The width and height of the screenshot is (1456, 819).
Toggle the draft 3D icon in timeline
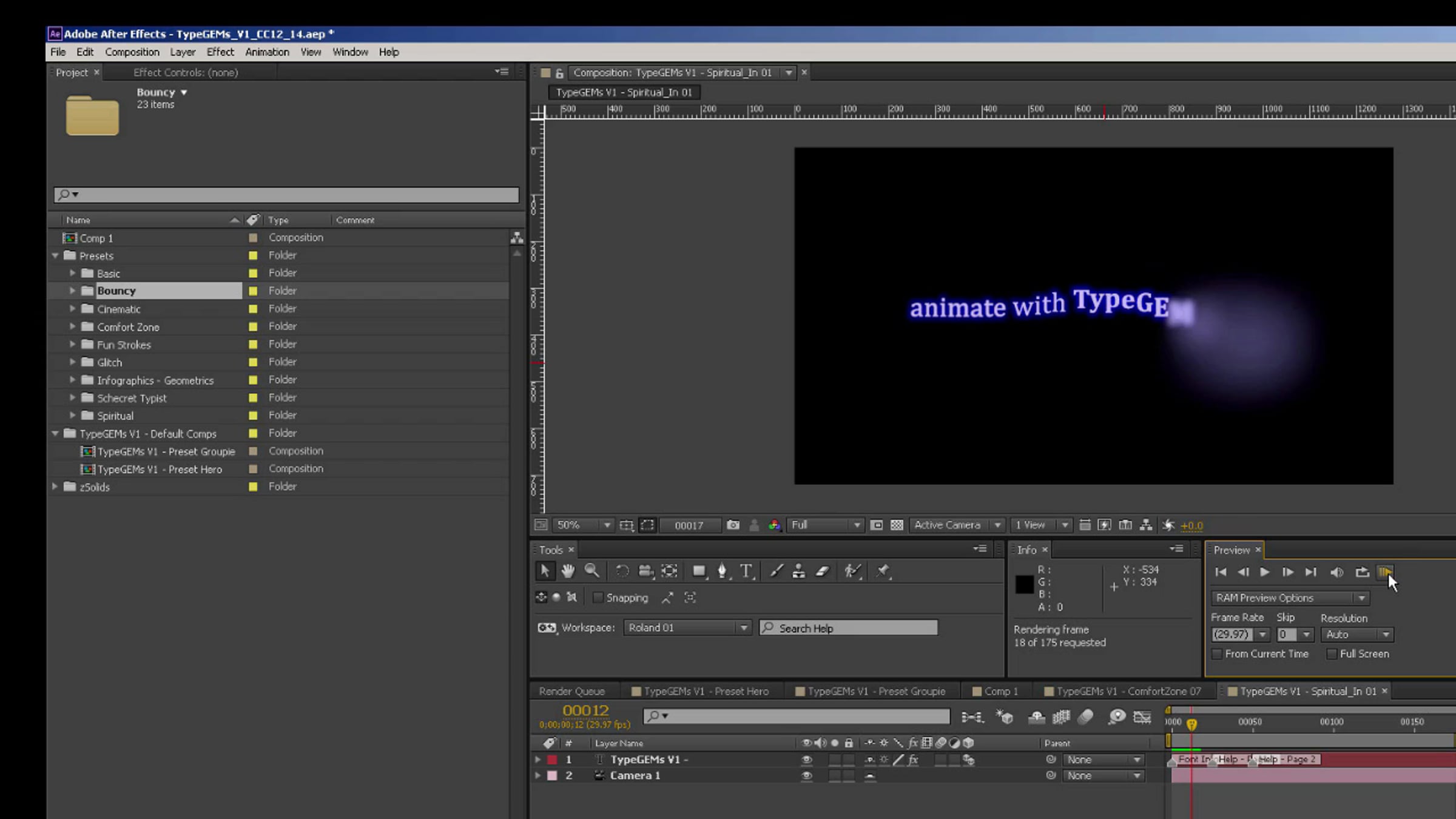pos(1005,717)
